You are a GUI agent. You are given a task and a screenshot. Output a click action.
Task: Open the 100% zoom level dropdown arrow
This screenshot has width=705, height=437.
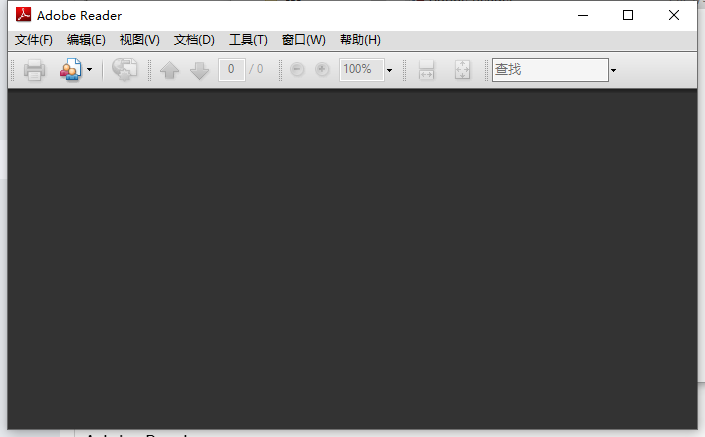coord(389,70)
